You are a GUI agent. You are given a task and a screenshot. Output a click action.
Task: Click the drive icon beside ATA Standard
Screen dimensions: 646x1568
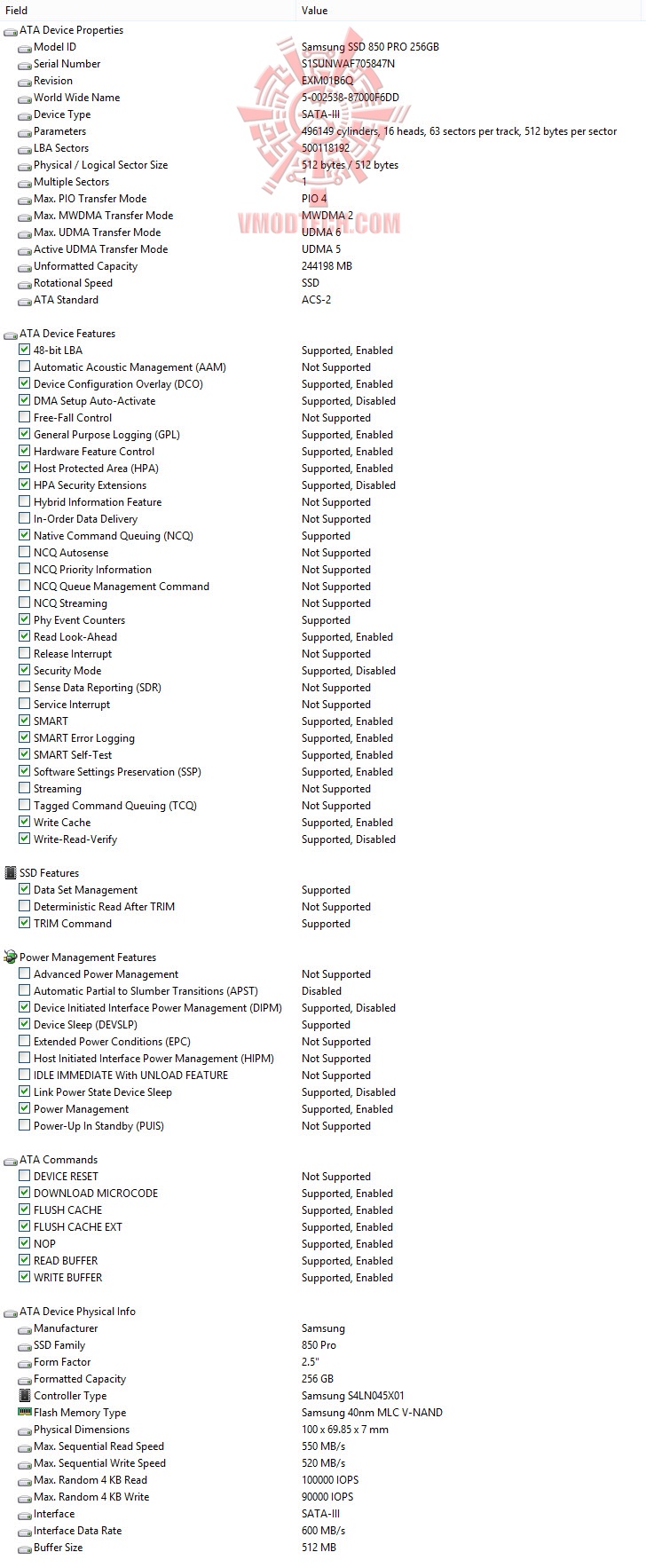coord(25,301)
